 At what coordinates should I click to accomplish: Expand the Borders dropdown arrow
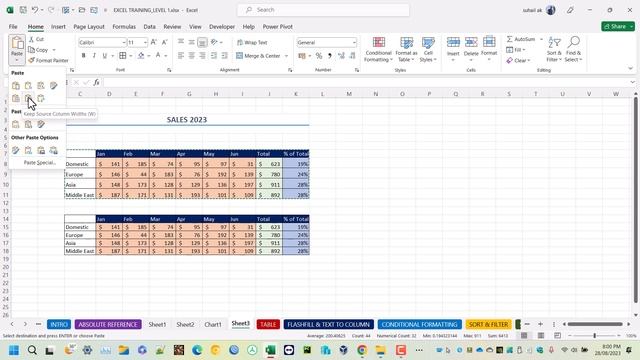pos(131,56)
